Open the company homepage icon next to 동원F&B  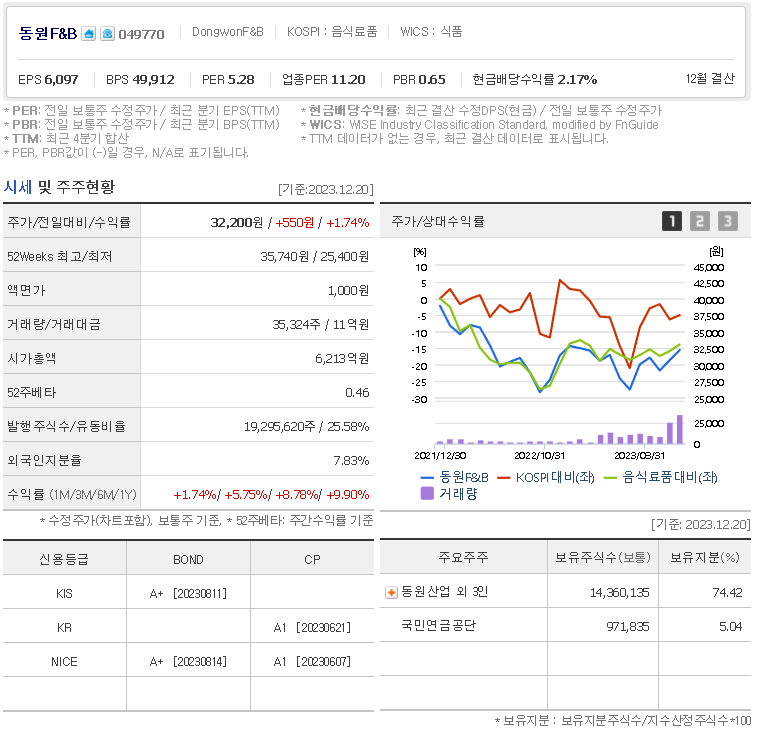(88, 34)
